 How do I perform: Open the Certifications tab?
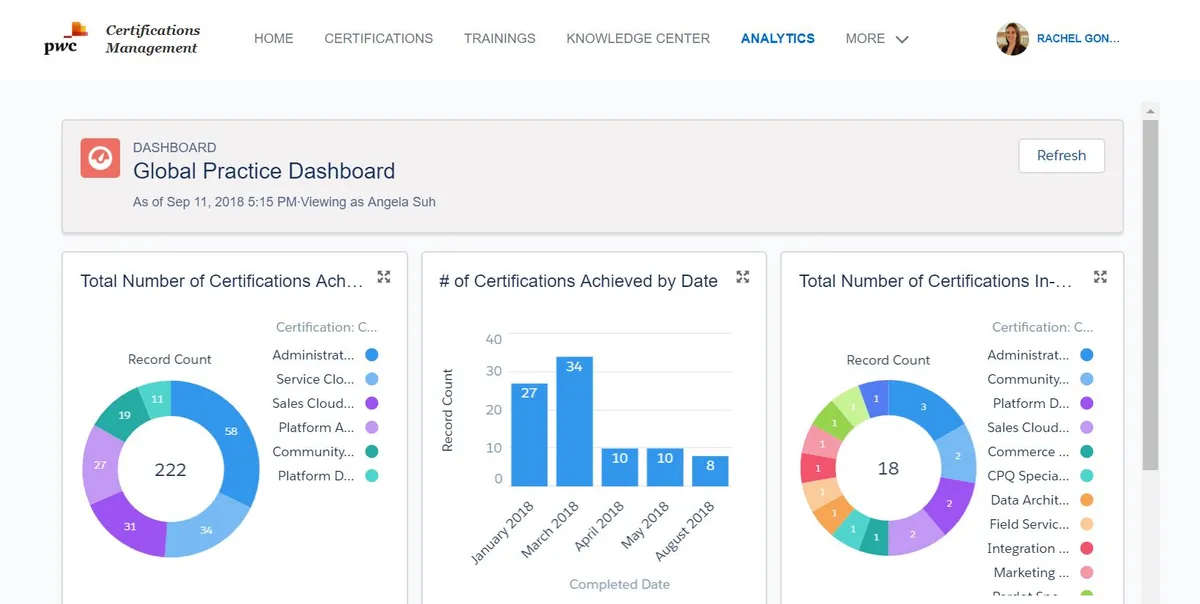point(379,38)
